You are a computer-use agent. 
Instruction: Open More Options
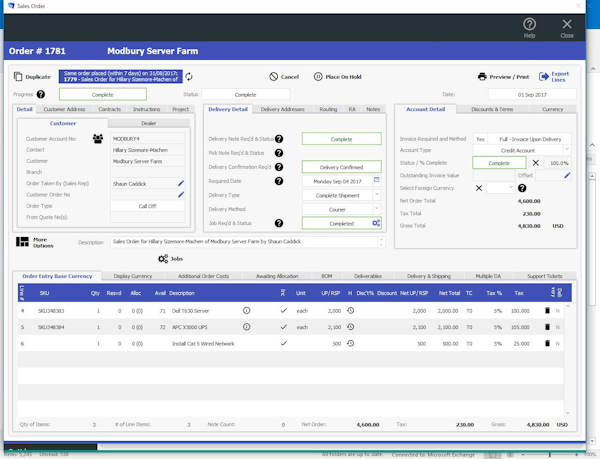34,243
